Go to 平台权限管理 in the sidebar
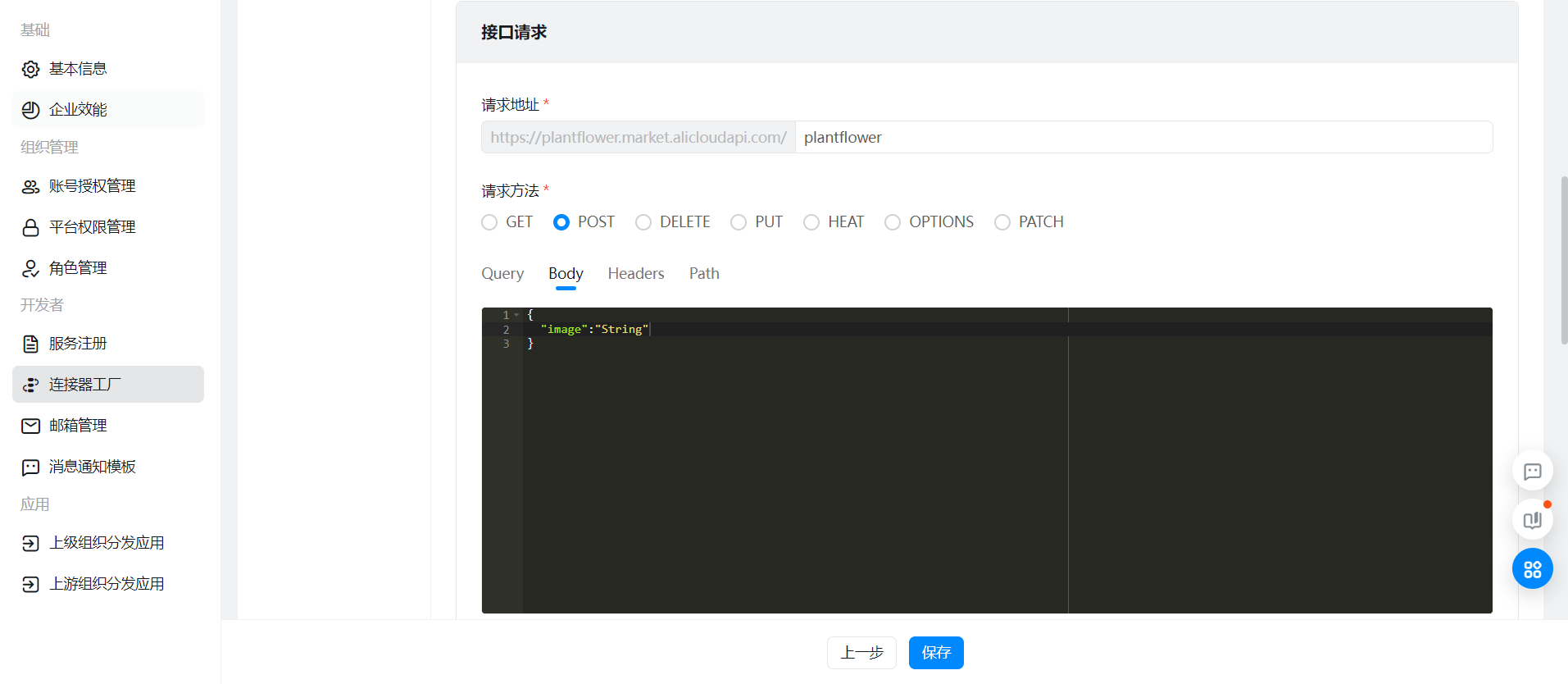 [108, 227]
